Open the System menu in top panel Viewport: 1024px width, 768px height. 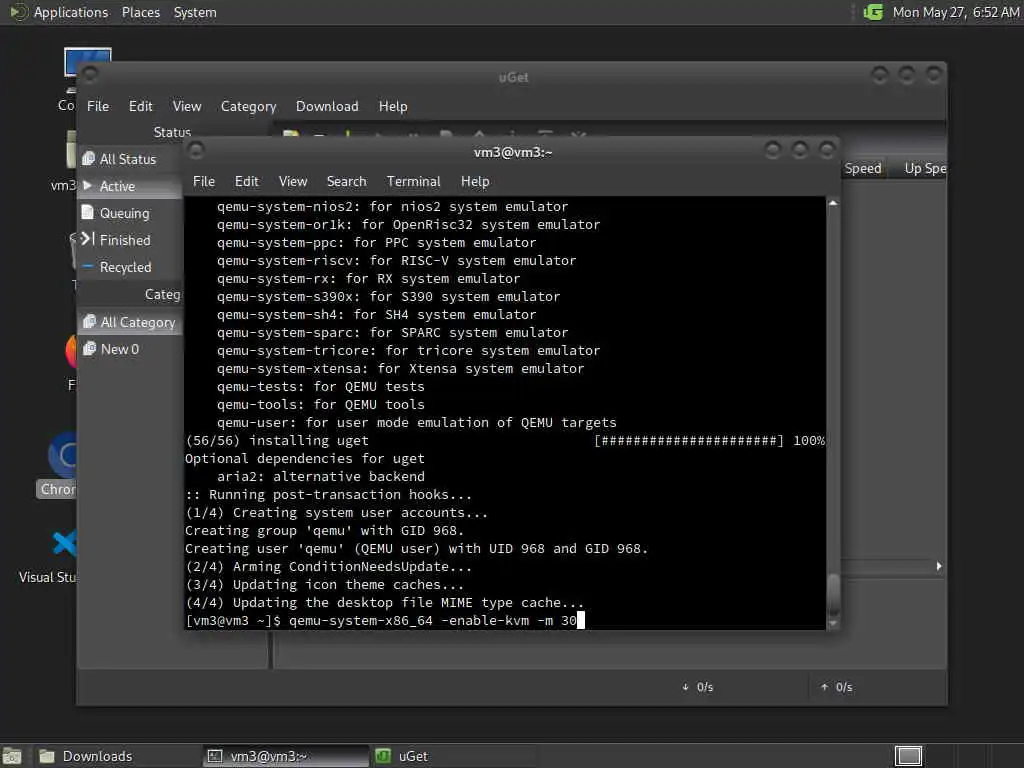pyautogui.click(x=195, y=12)
